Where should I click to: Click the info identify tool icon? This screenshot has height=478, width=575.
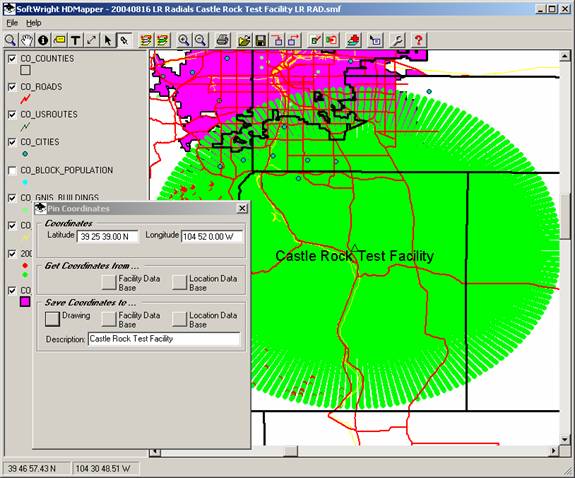43,40
